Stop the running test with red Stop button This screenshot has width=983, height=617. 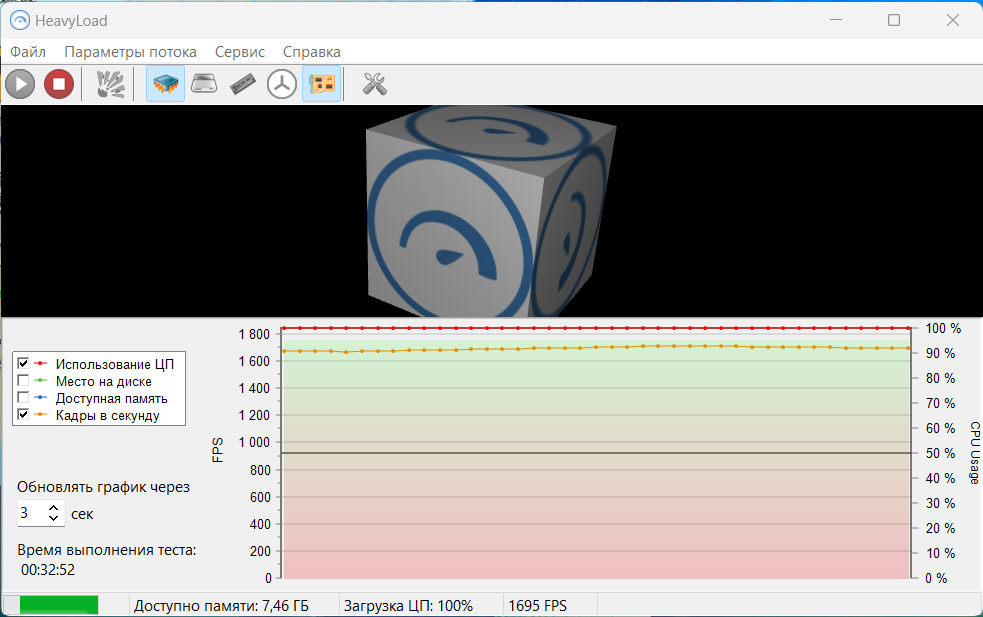59,84
